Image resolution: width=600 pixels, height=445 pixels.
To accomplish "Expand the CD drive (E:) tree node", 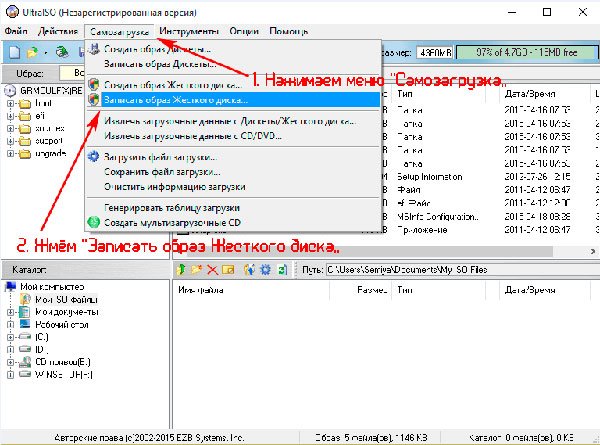I will (11, 362).
